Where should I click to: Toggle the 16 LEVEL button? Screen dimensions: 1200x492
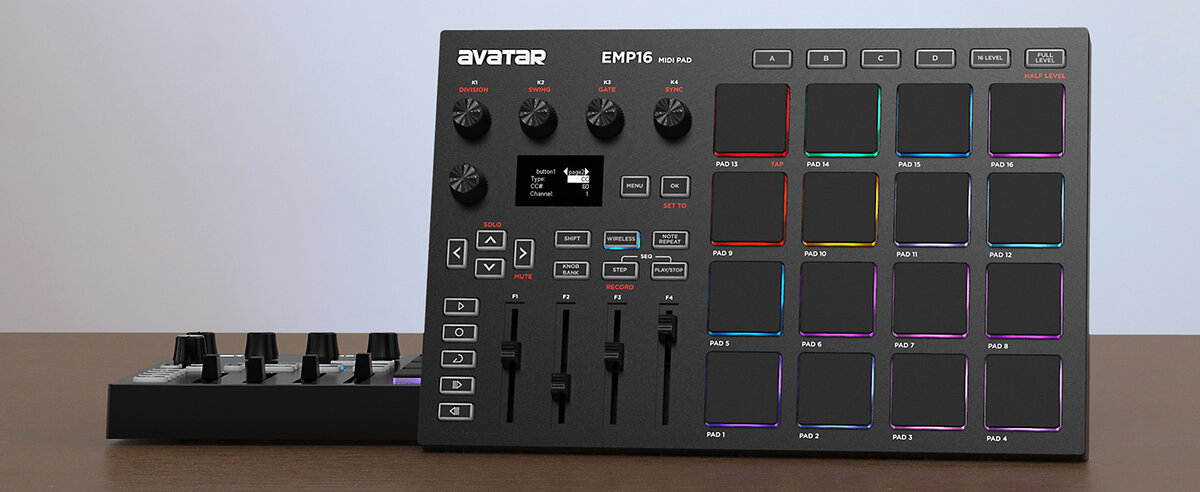pyautogui.click(x=990, y=58)
